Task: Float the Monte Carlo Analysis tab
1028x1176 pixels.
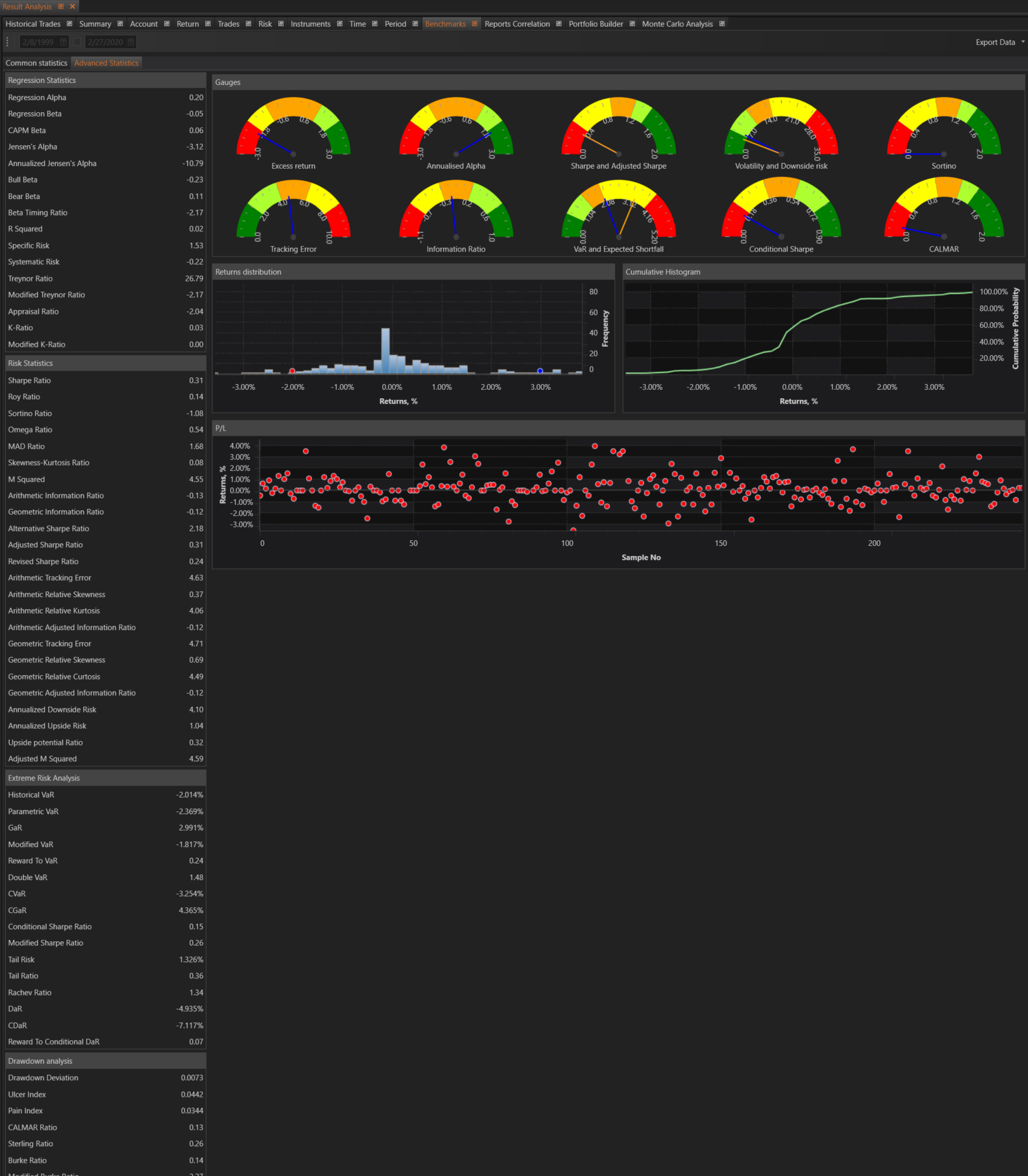Action: point(722,24)
